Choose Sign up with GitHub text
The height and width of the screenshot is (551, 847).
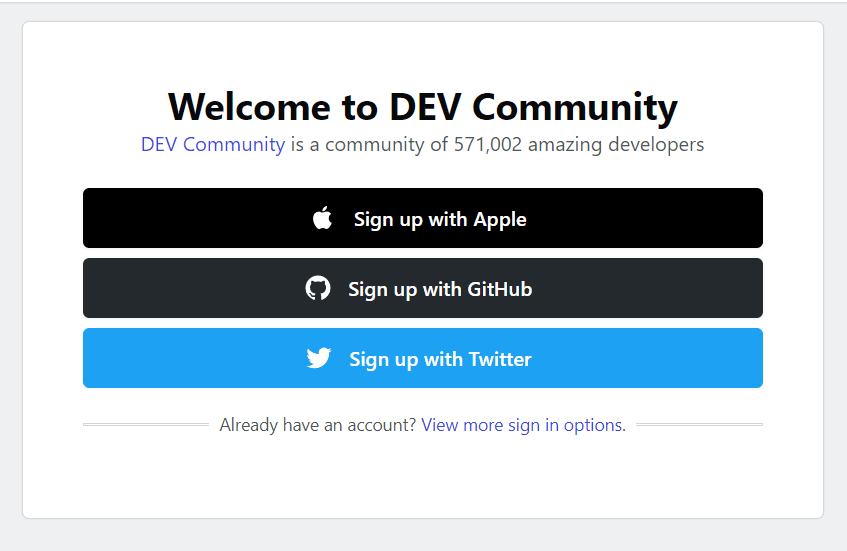coord(440,289)
